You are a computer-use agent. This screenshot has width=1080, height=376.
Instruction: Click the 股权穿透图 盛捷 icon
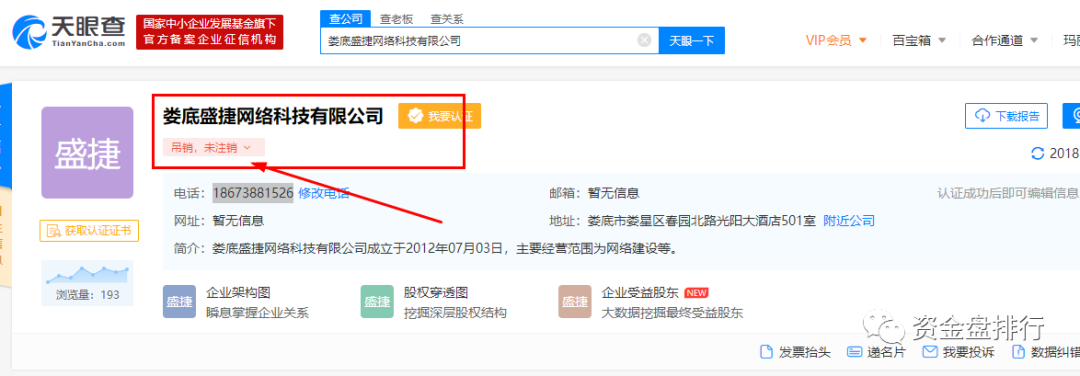[x=377, y=302]
